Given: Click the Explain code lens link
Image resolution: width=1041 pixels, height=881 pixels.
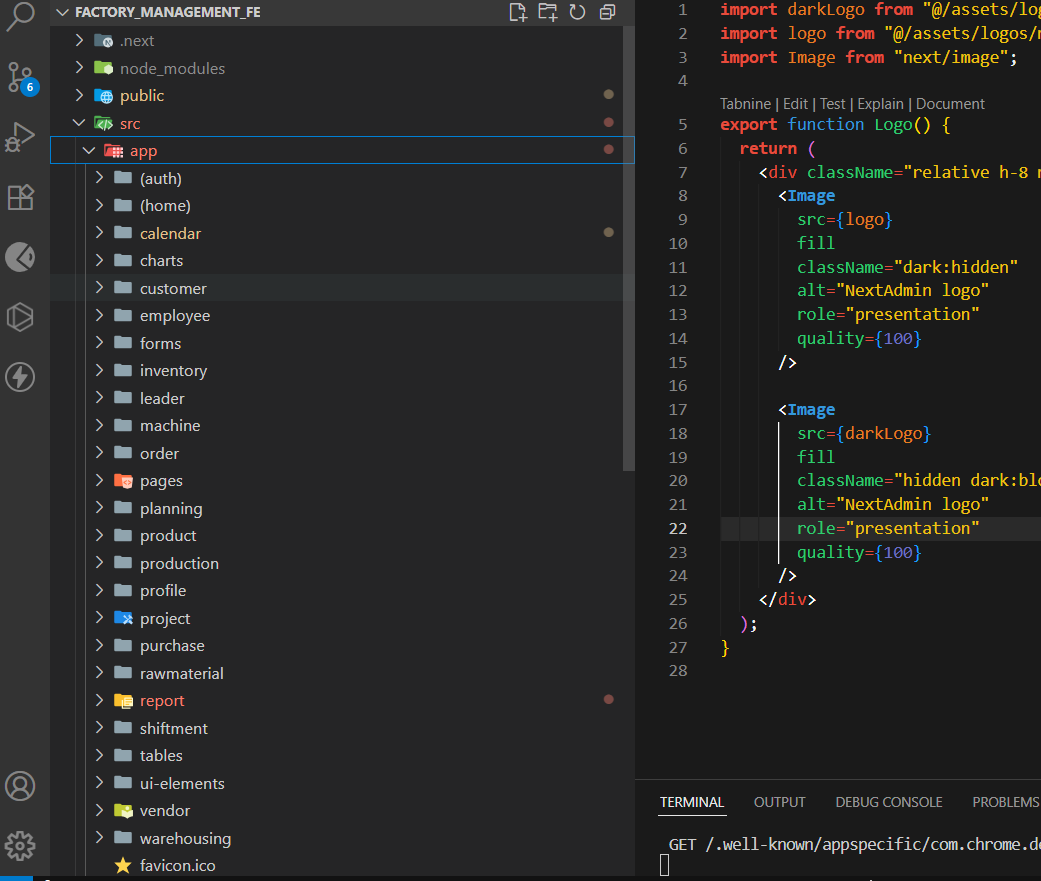Looking at the screenshot, I should click(x=879, y=104).
